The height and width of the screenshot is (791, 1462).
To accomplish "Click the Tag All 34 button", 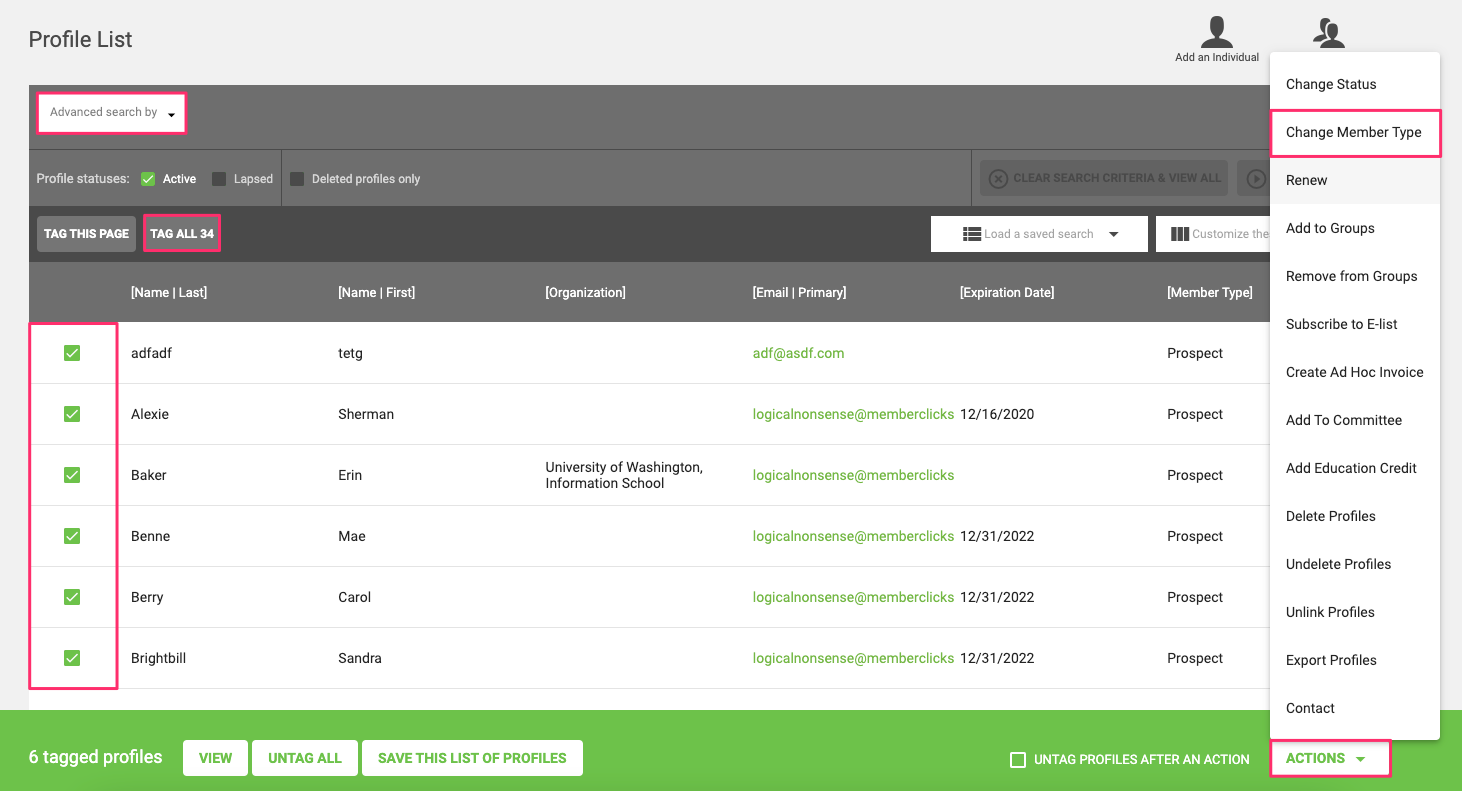I will coord(182,234).
